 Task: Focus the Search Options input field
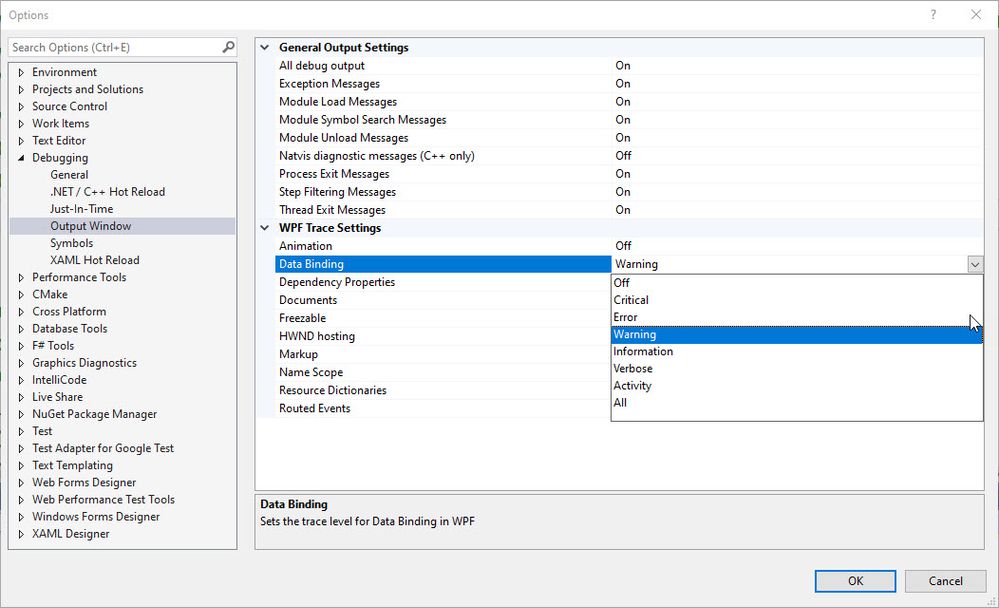115,47
